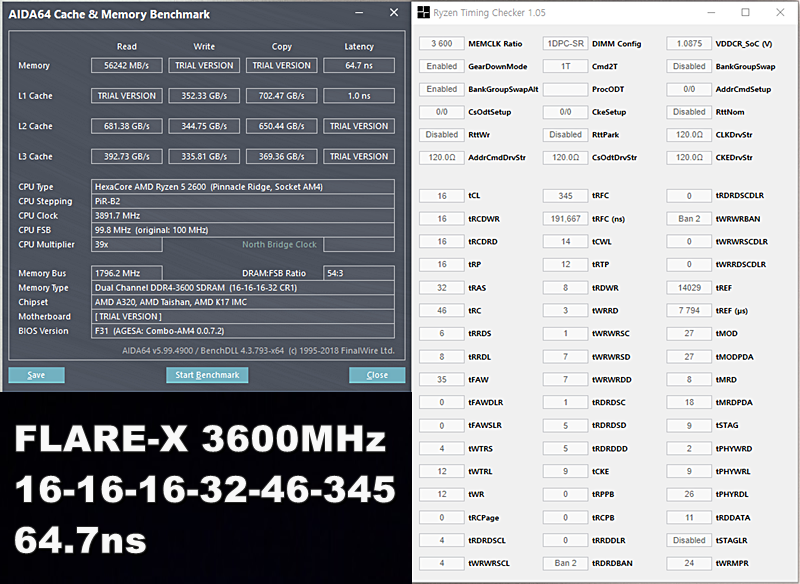Click the CPU Clock 3891.7 MHz field
Viewport: 800px width, 584px height.
(x=243, y=215)
